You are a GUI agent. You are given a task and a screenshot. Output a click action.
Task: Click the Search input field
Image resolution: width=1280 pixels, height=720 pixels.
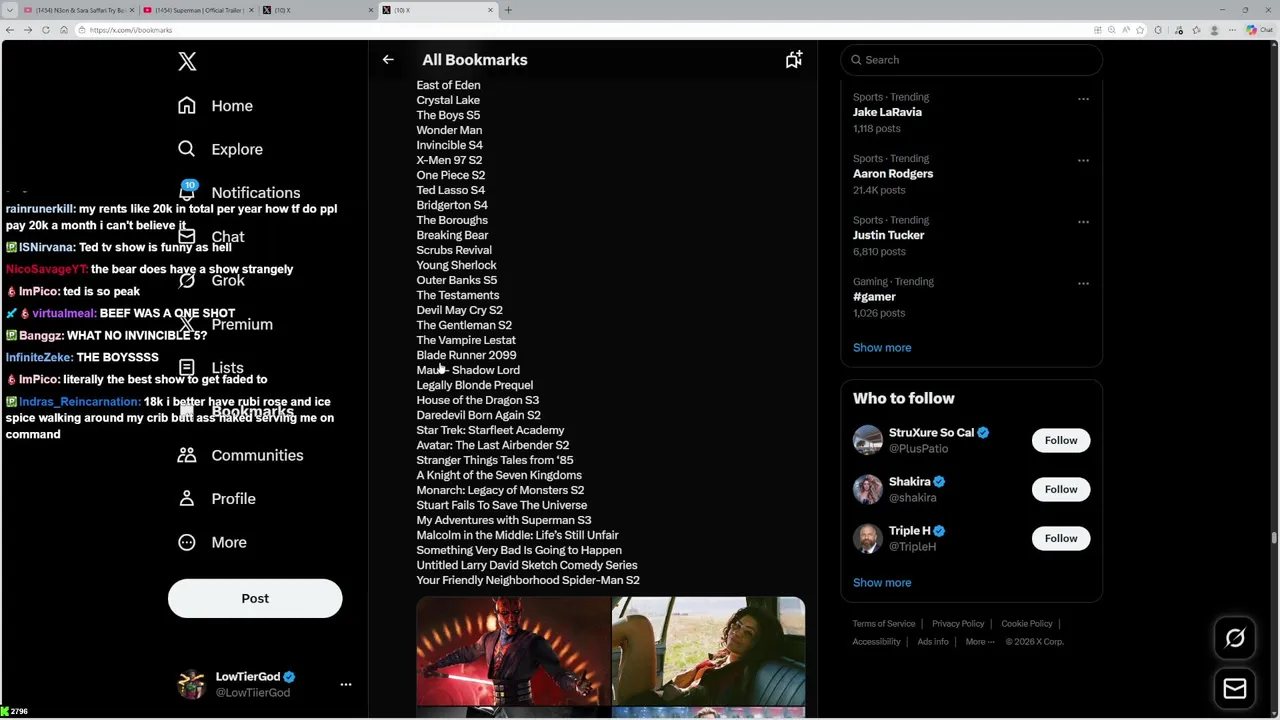point(971,60)
